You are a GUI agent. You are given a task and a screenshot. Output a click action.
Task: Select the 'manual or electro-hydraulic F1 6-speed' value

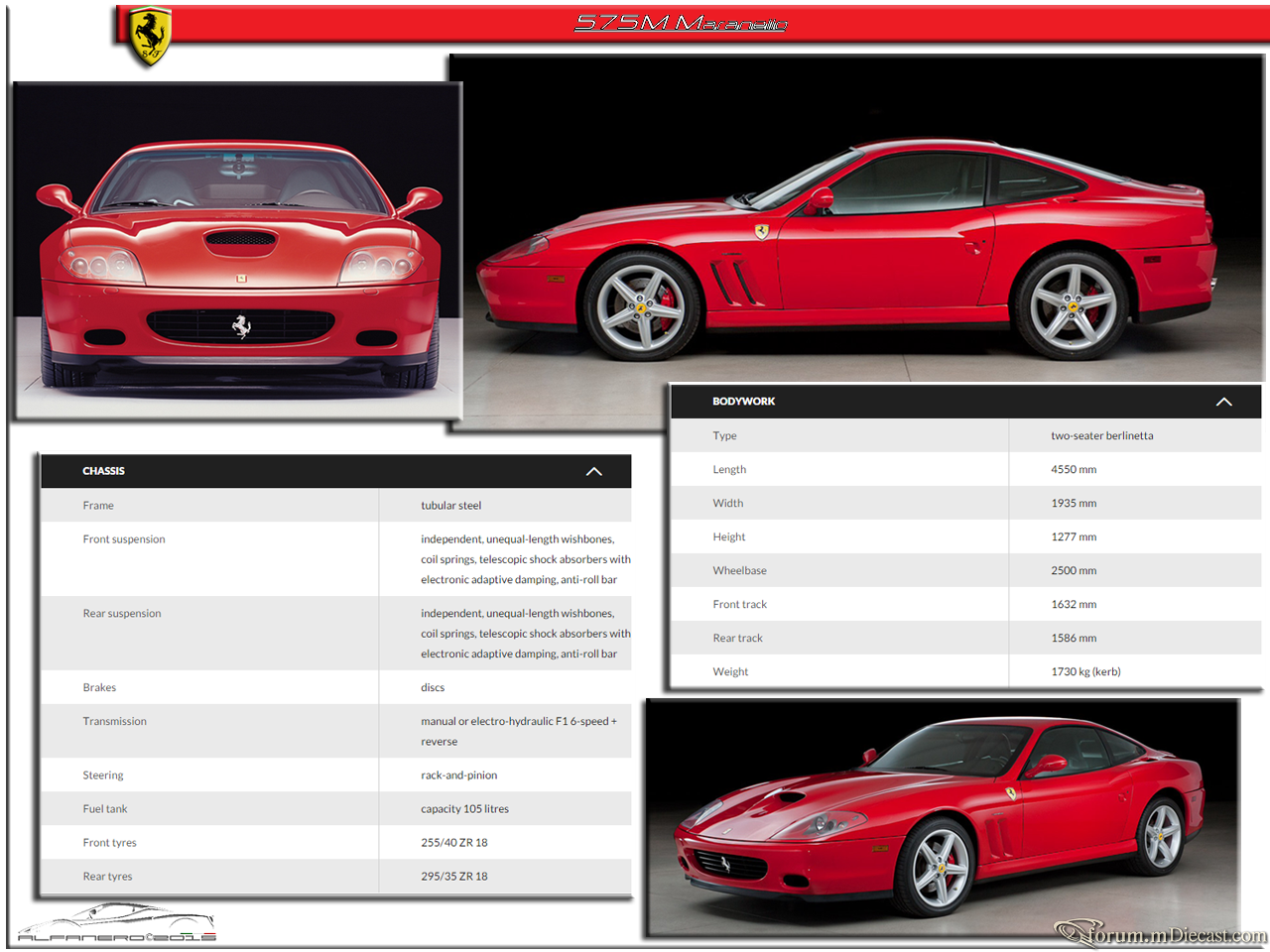(x=519, y=732)
